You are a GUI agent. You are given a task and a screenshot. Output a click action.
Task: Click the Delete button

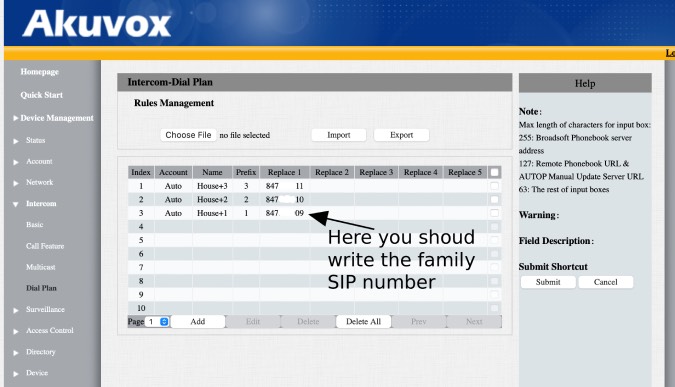pyautogui.click(x=308, y=322)
